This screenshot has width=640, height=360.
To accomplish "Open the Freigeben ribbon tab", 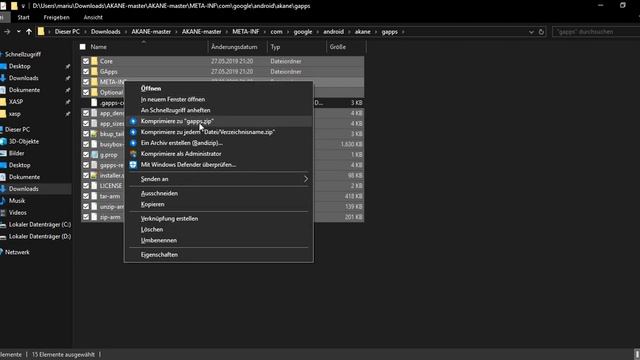I will tap(56, 18).
